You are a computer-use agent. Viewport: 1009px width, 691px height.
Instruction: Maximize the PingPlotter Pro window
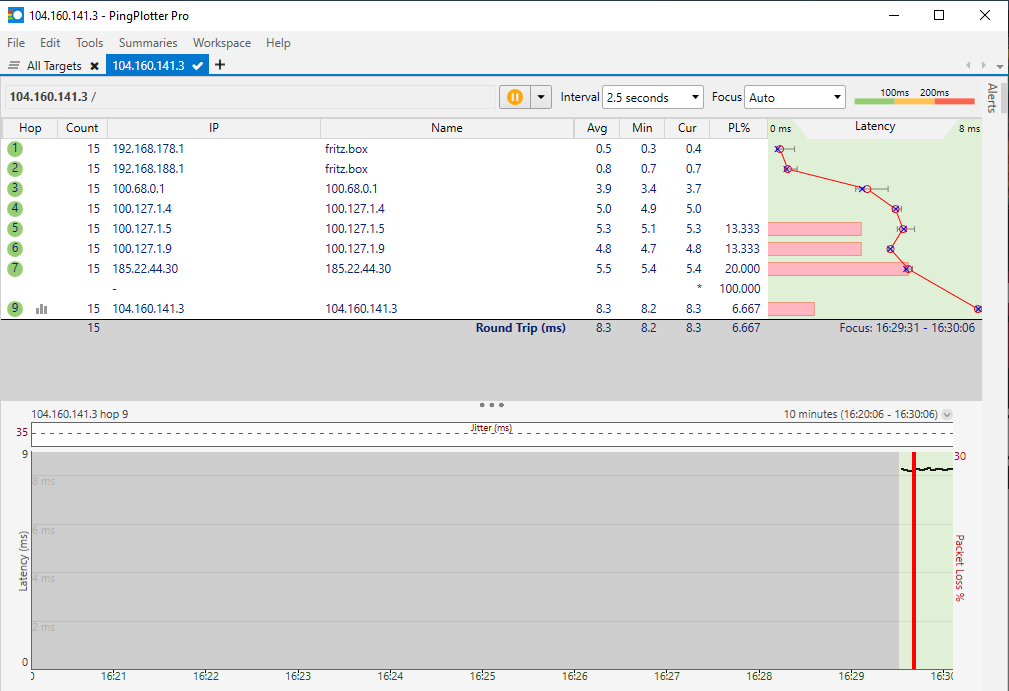click(x=939, y=15)
